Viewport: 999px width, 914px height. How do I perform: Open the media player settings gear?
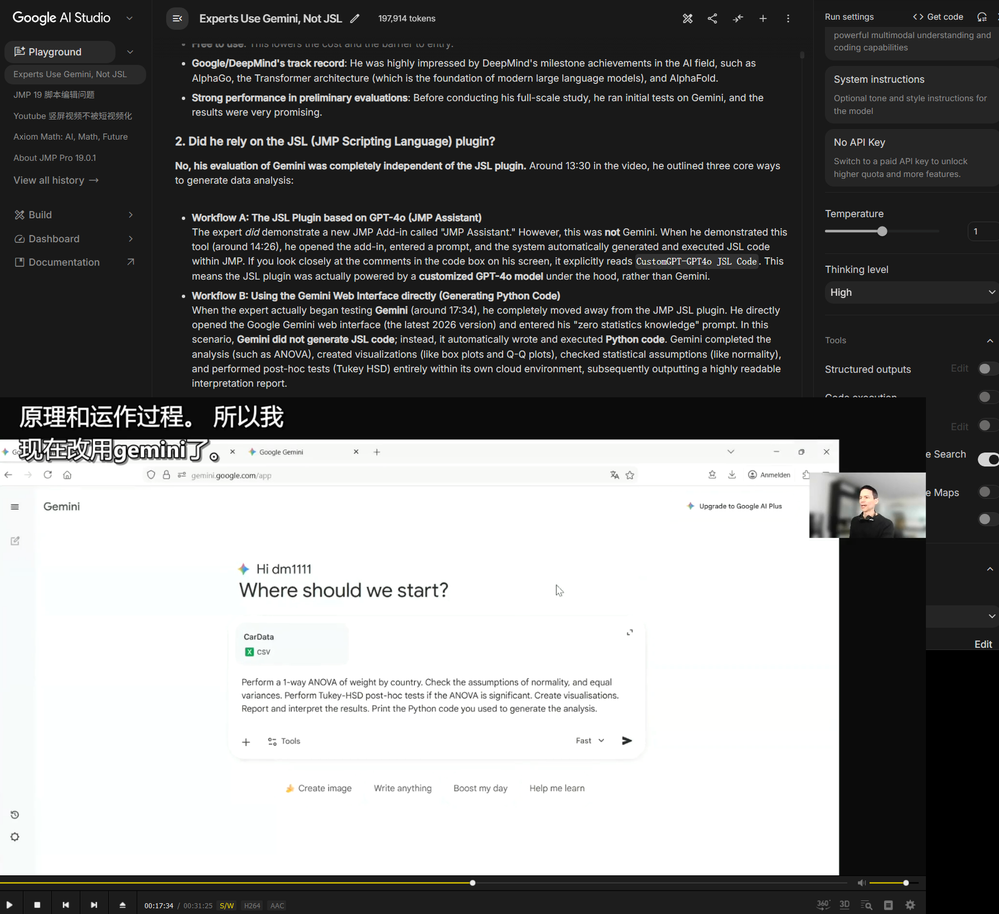coord(910,904)
